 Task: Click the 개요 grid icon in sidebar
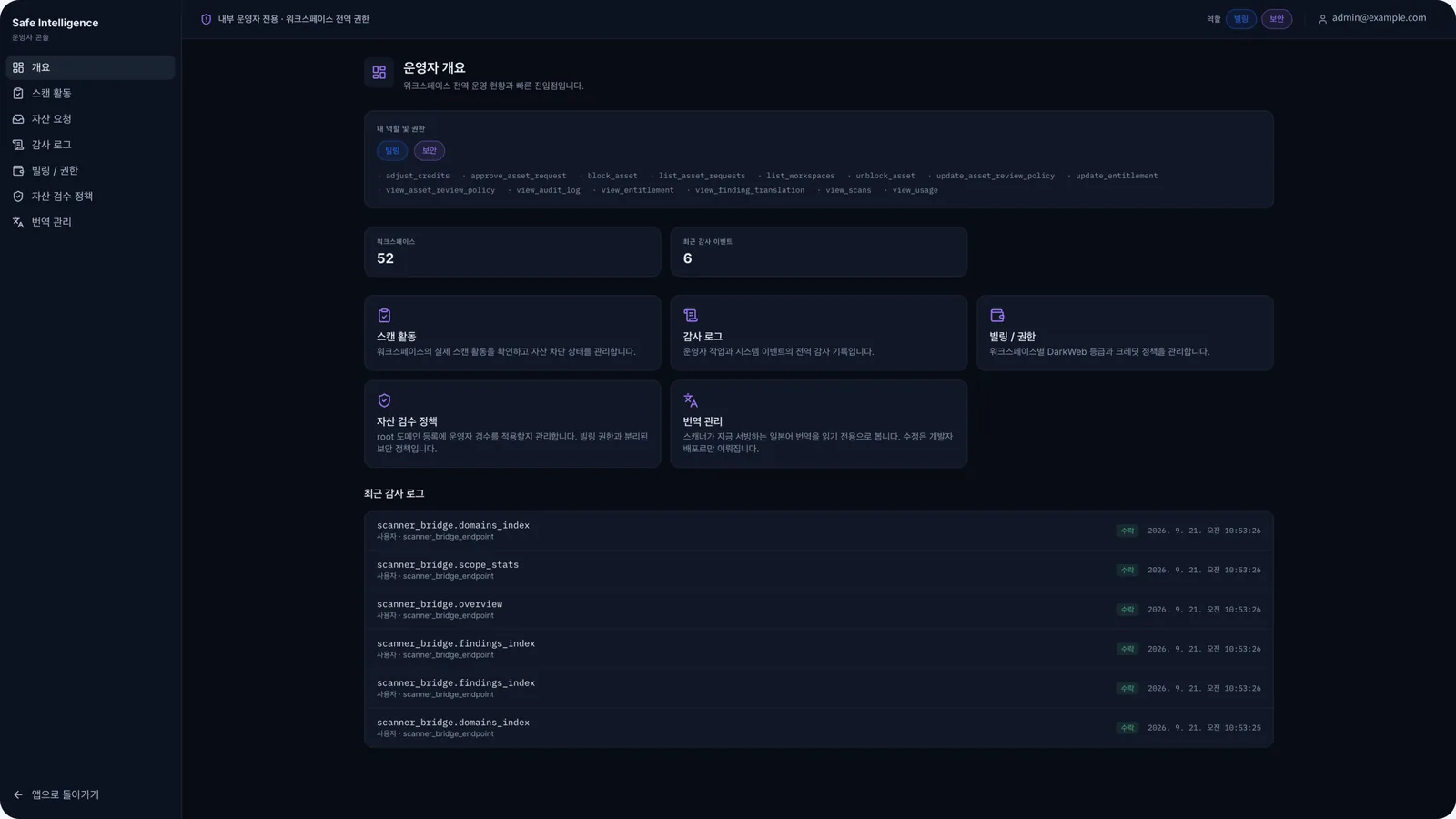[18, 67]
